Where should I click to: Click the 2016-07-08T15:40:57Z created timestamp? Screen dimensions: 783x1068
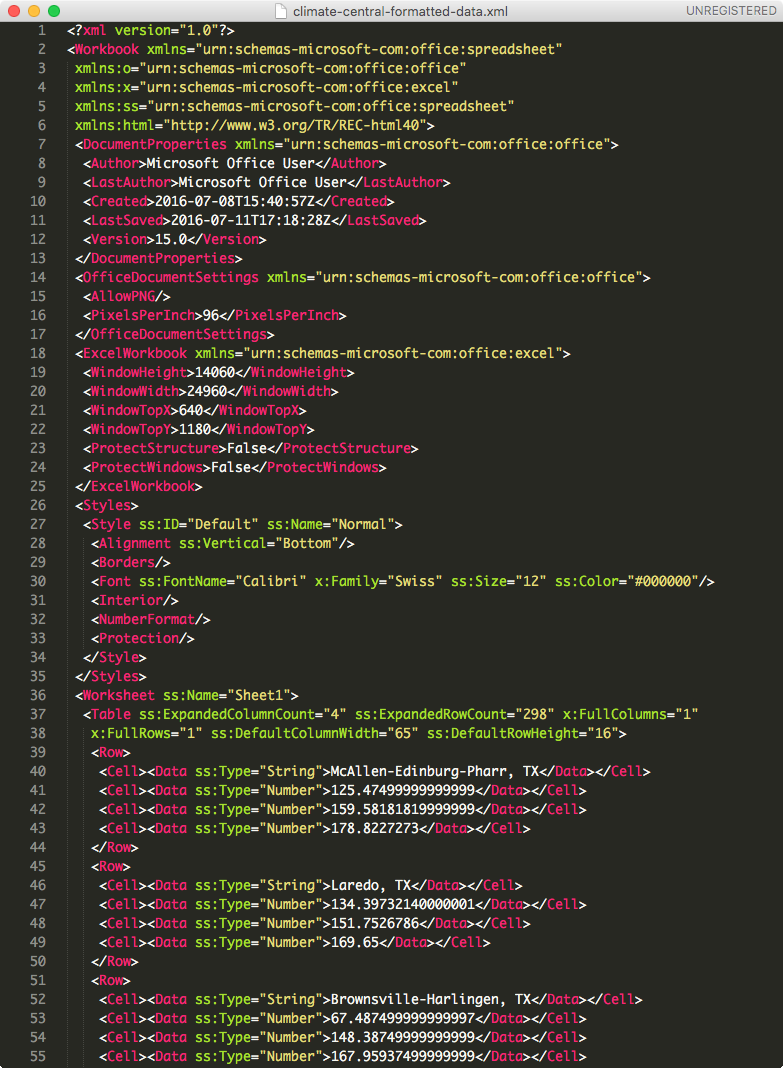(235, 202)
